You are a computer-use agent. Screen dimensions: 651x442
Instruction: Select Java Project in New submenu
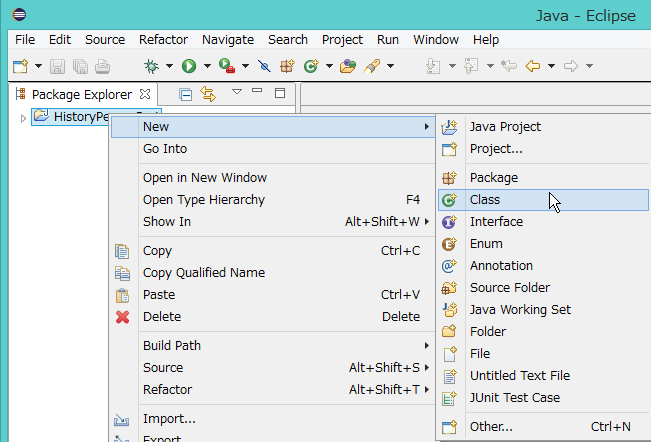543,127
